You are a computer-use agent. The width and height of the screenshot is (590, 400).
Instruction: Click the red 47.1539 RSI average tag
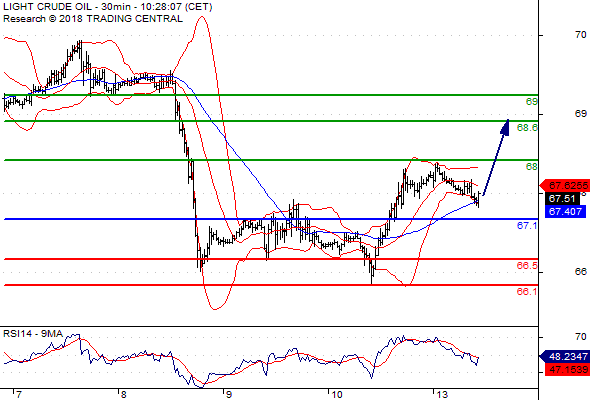click(x=567, y=370)
